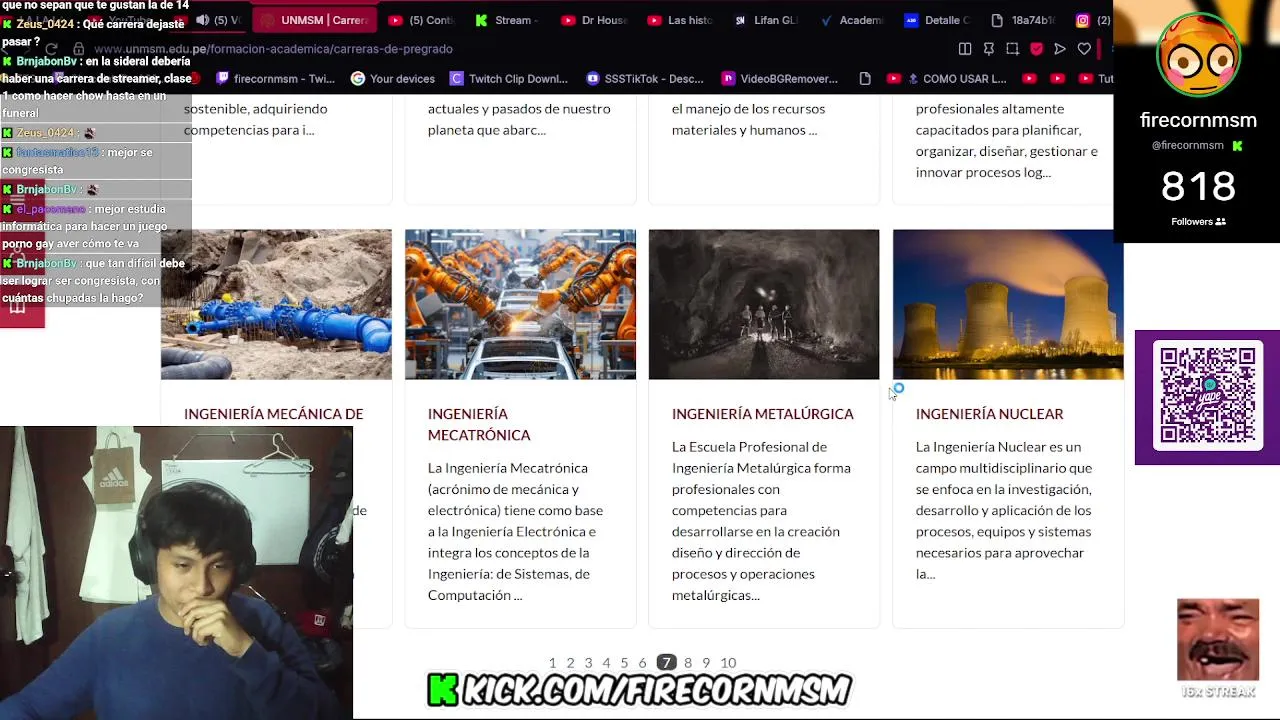Open the Dr House YouTube tab
1280x720 pixels.
(594, 20)
